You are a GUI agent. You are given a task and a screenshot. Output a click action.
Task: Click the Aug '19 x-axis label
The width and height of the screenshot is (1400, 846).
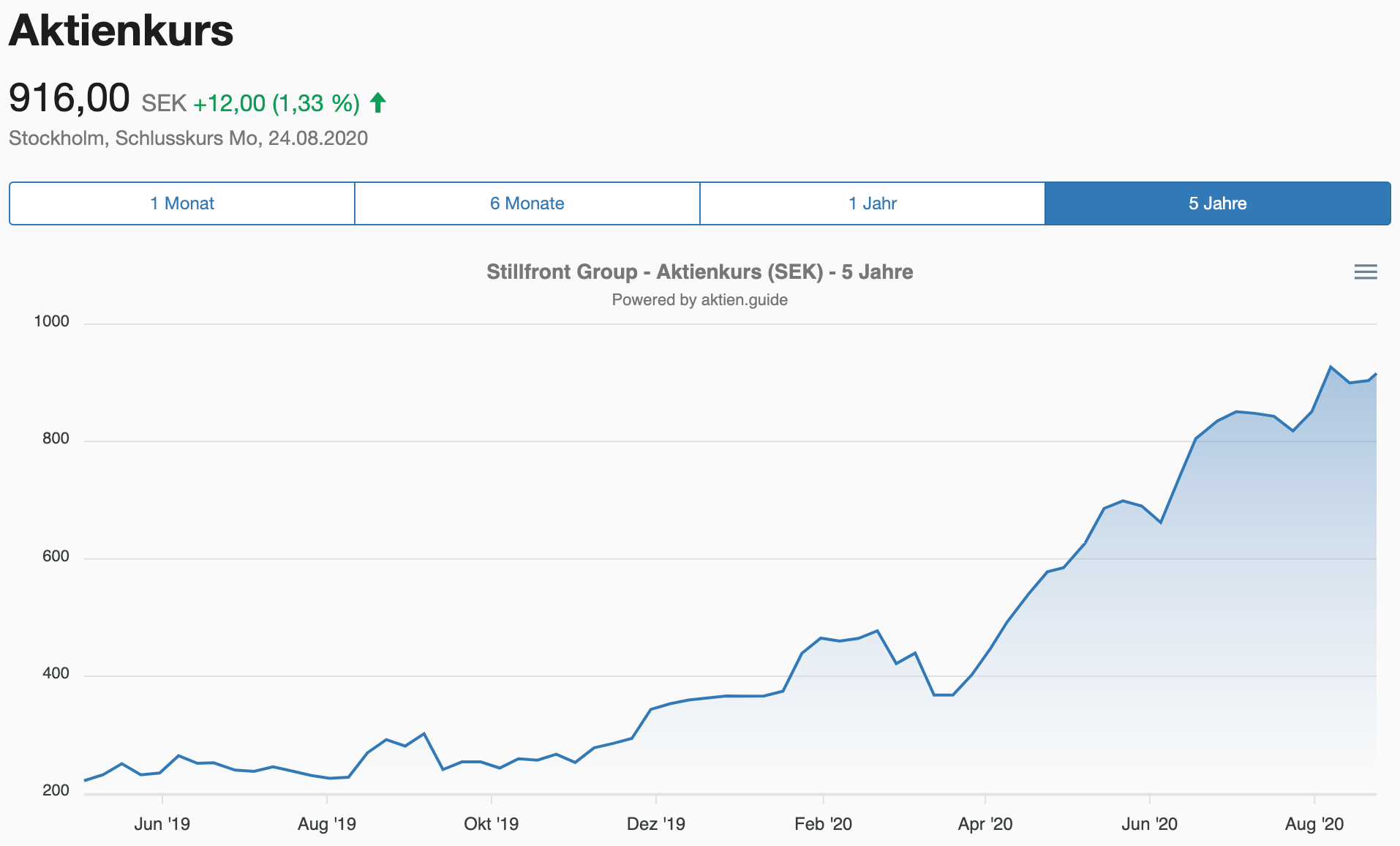327,824
